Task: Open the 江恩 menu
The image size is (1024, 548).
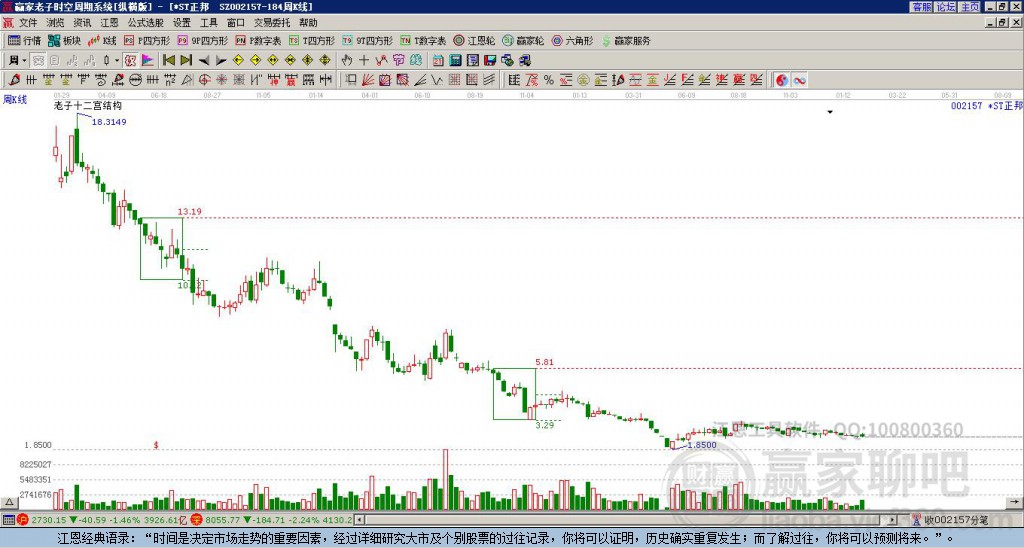Action: click(x=109, y=23)
